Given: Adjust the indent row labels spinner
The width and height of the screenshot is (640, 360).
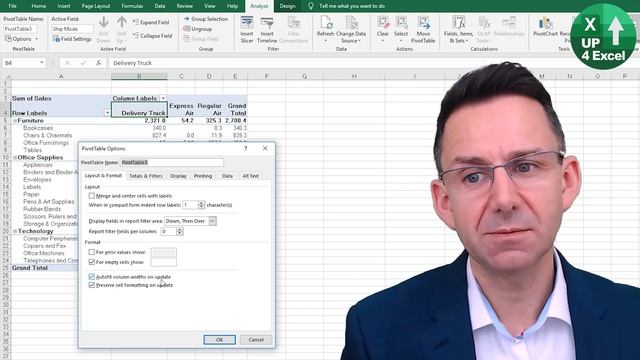Looking at the screenshot, I should (201, 205).
